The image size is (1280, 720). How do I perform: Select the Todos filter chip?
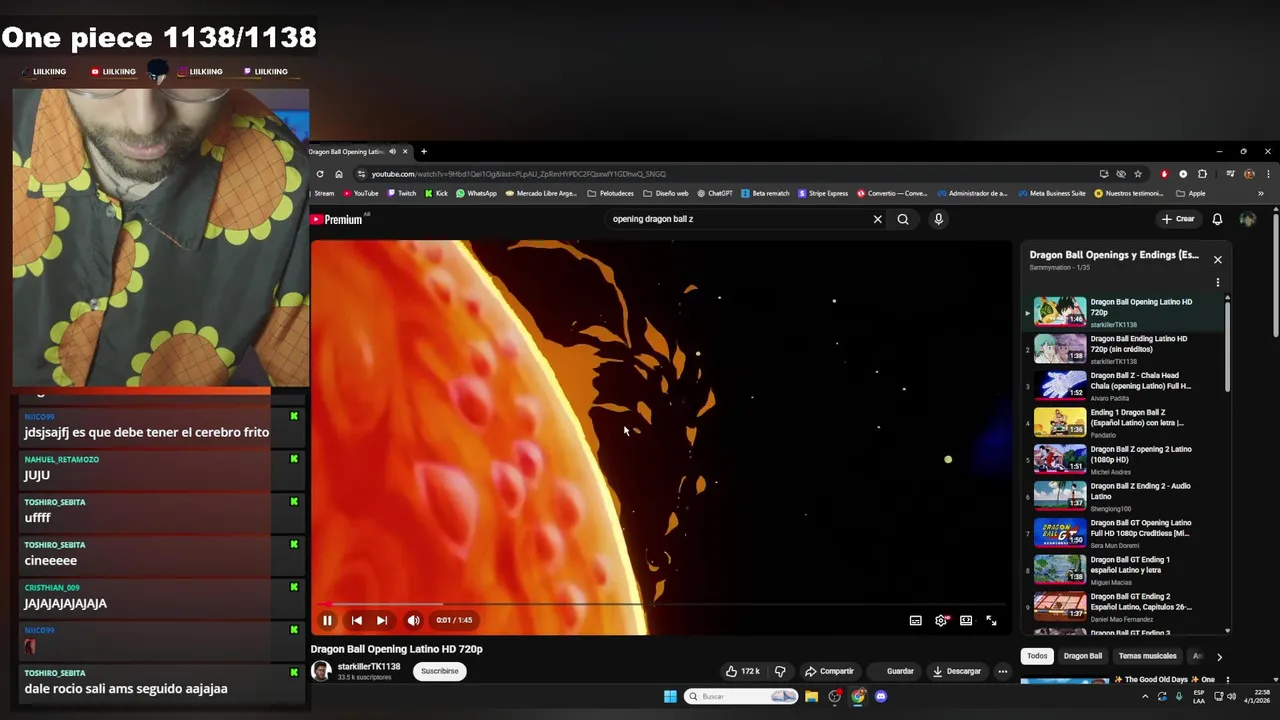(x=1037, y=656)
